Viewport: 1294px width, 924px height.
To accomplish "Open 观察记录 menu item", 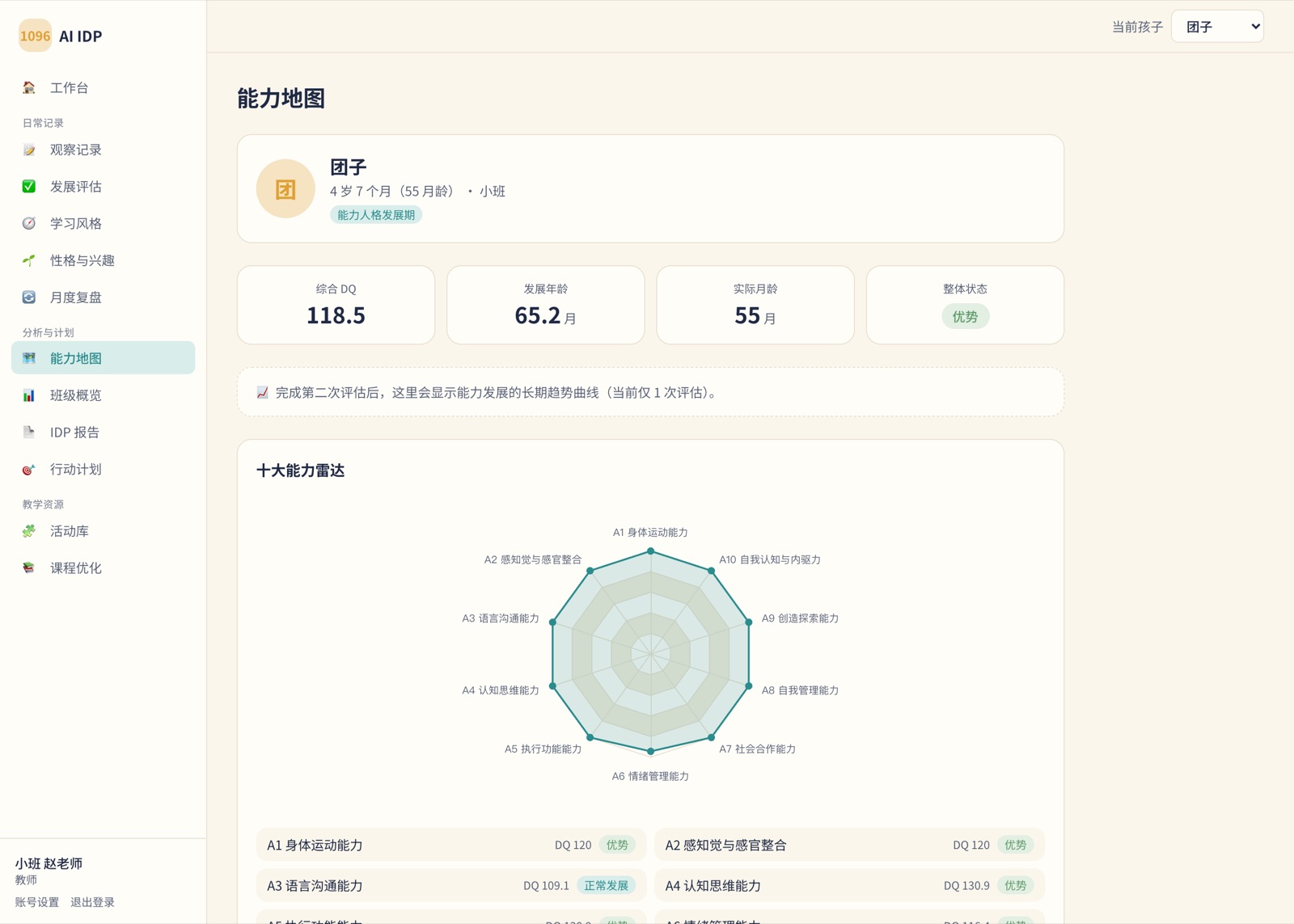I will [x=104, y=150].
